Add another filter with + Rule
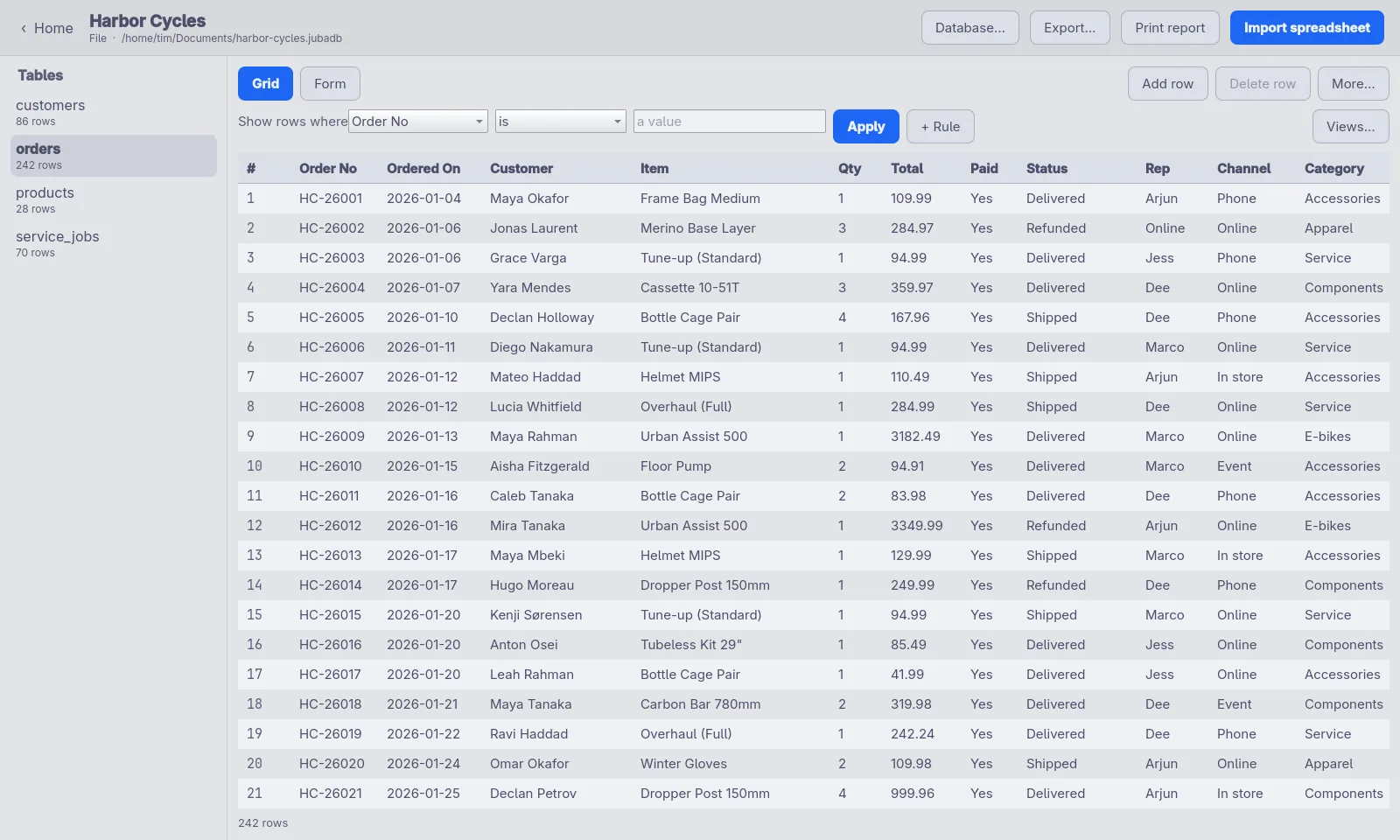 click(941, 127)
